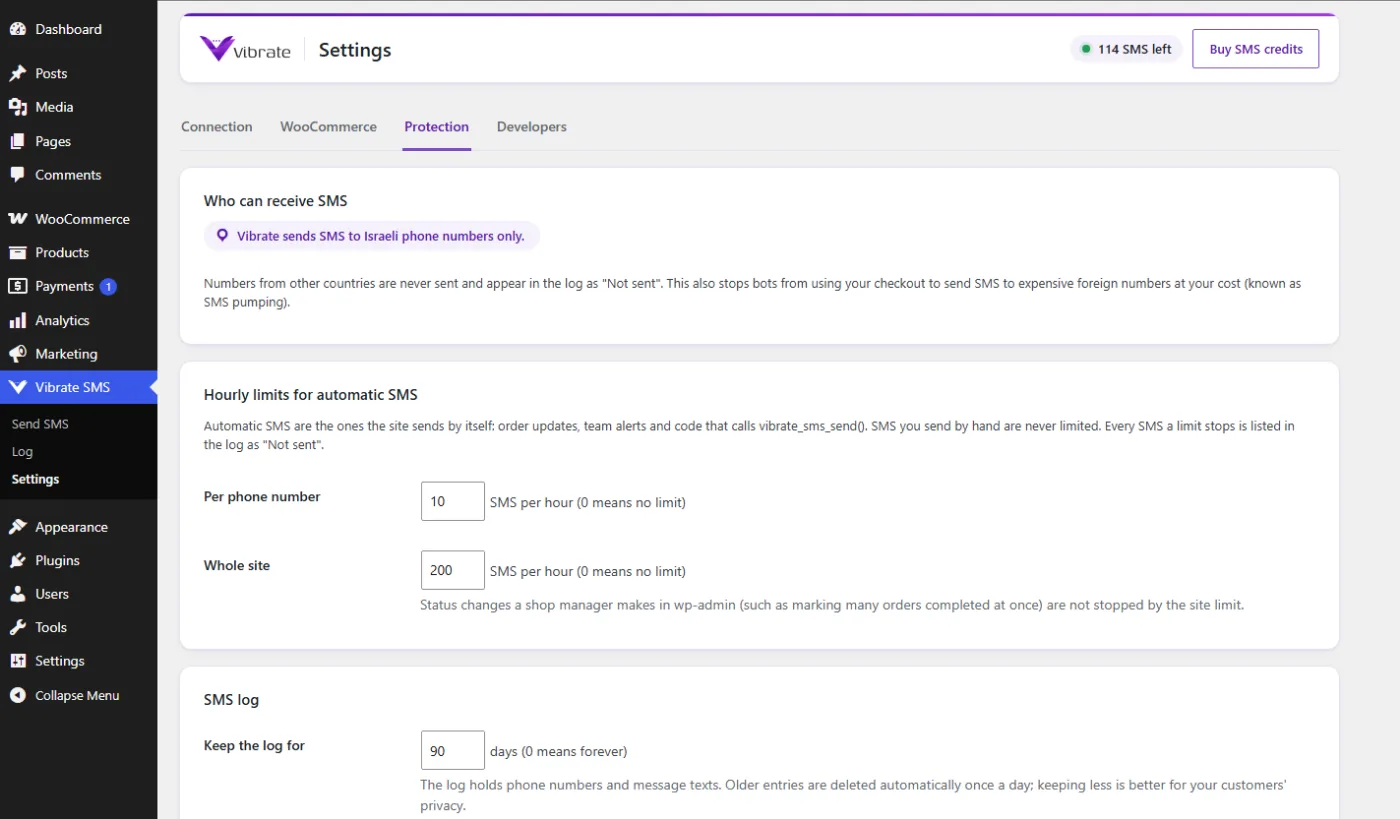Viewport: 1400px width, 819px height.
Task: Click the Buy SMS credits button
Action: (x=1256, y=49)
